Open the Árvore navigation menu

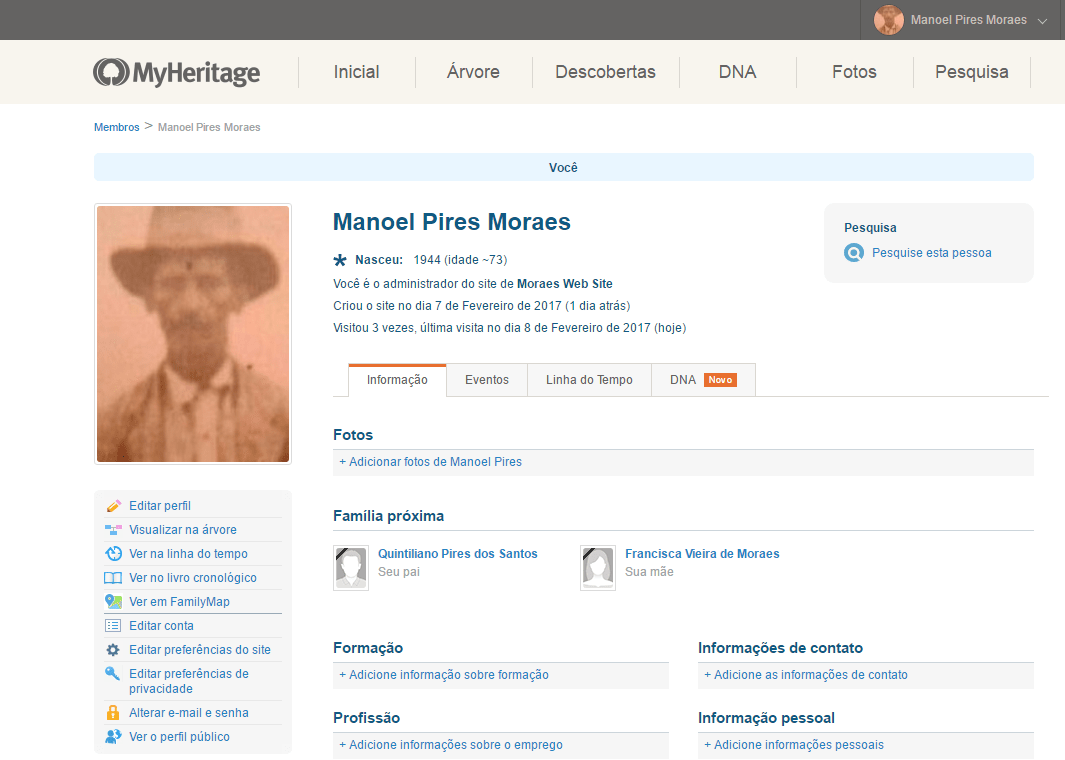[473, 72]
